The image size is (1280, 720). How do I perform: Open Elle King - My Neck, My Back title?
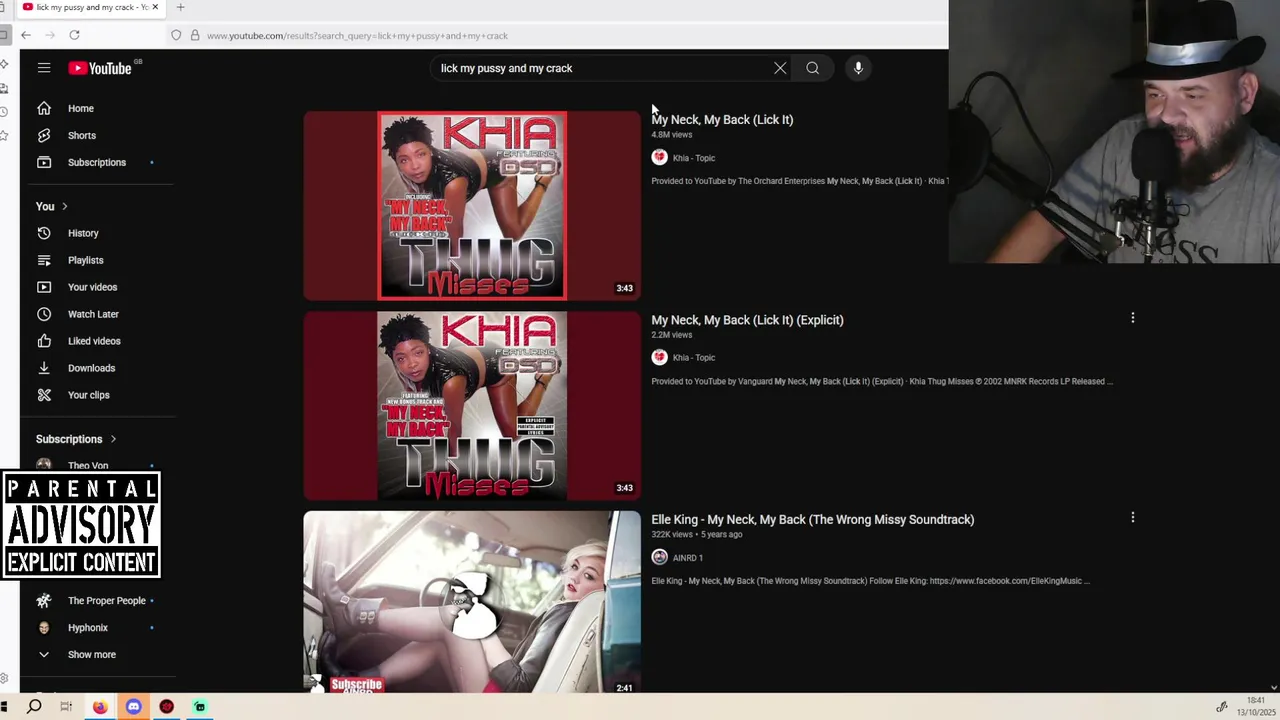[x=812, y=520]
